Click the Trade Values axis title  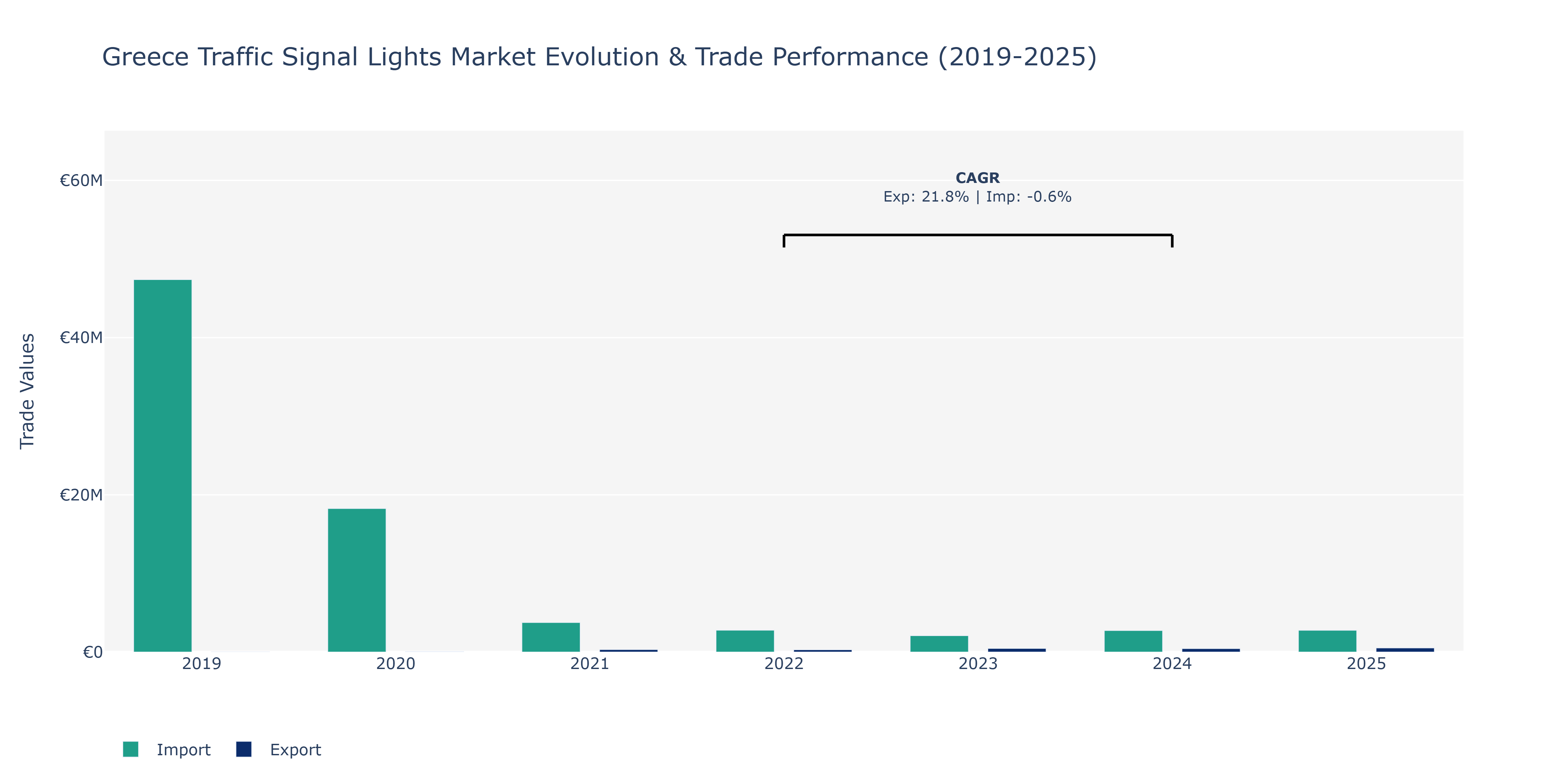[x=27, y=391]
